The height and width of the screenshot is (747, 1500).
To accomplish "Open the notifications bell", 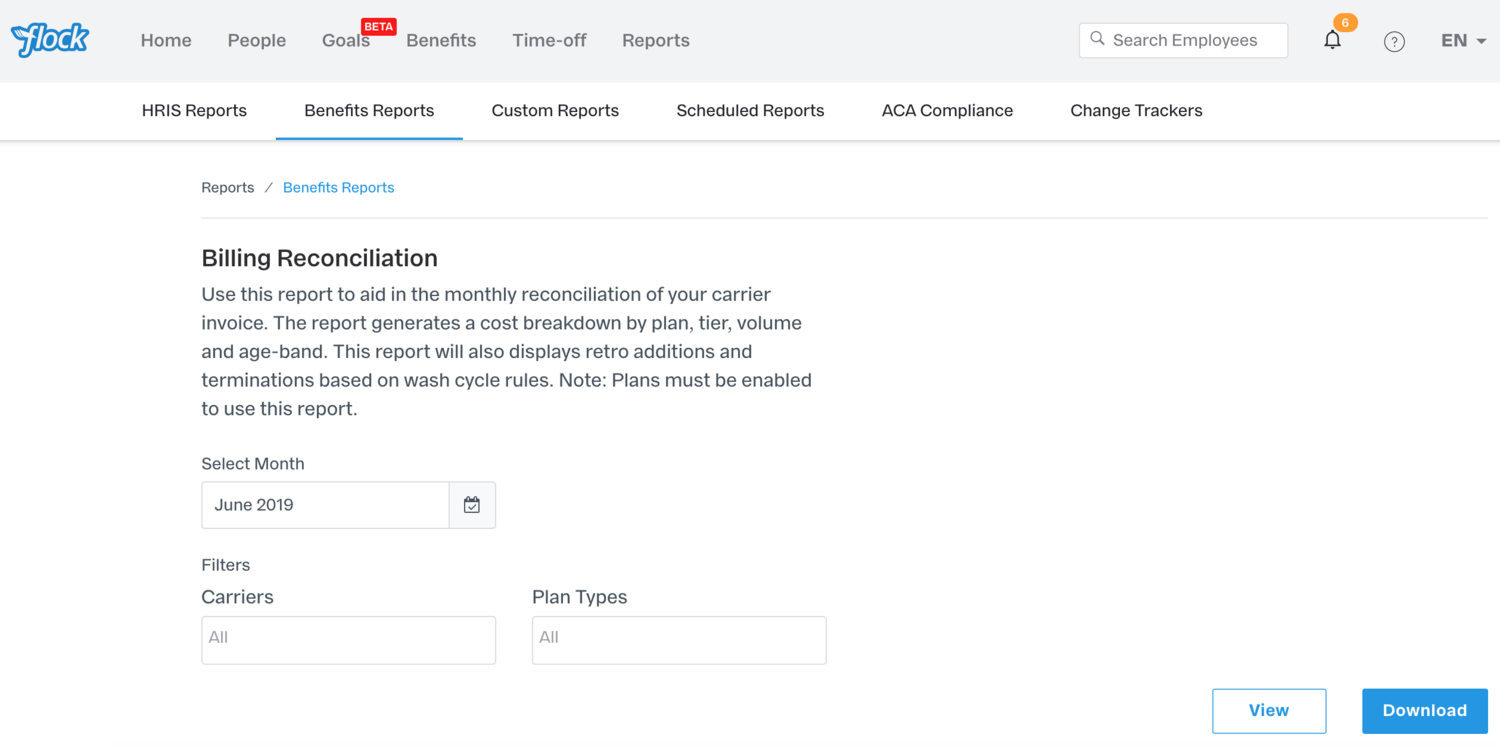I will click(1332, 40).
